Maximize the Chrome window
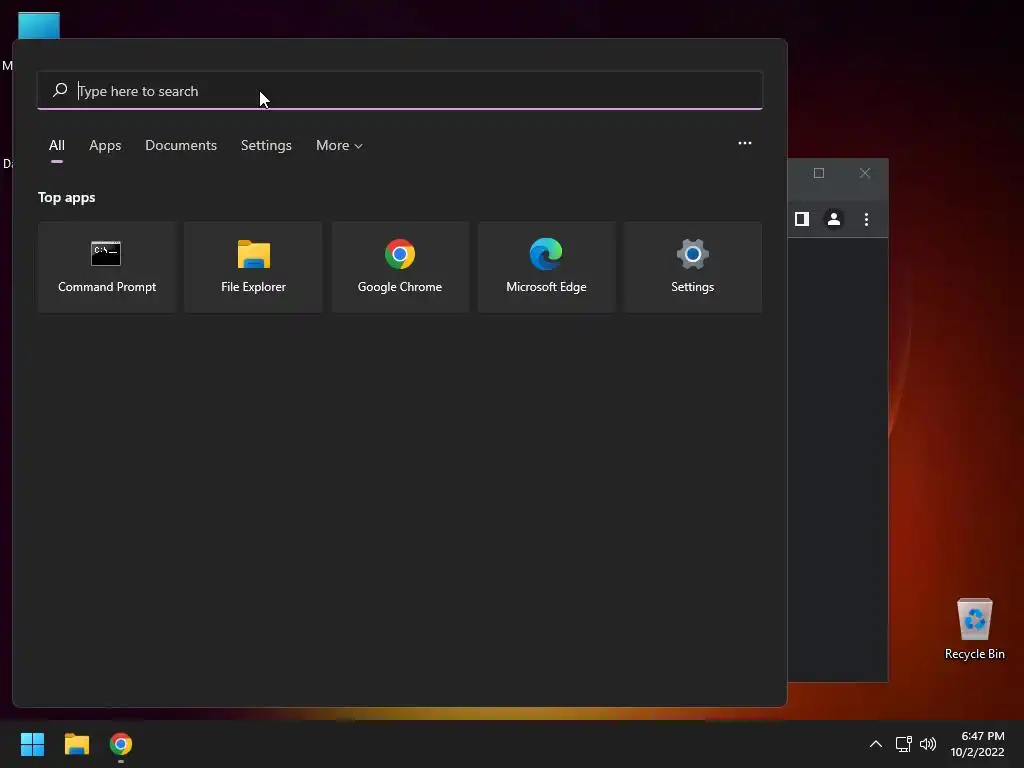Screen dimensions: 1024x768 click(x=819, y=173)
